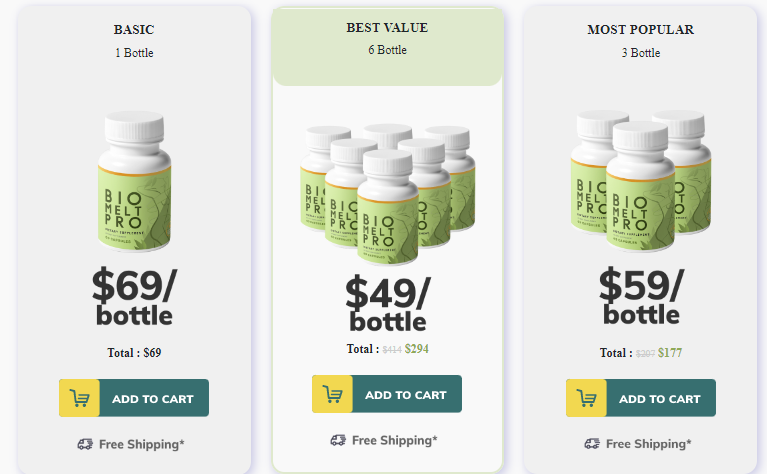This screenshot has height=474, width=767.
Task: Click the yellow cart icon under Basic plan
Action: pos(79,398)
